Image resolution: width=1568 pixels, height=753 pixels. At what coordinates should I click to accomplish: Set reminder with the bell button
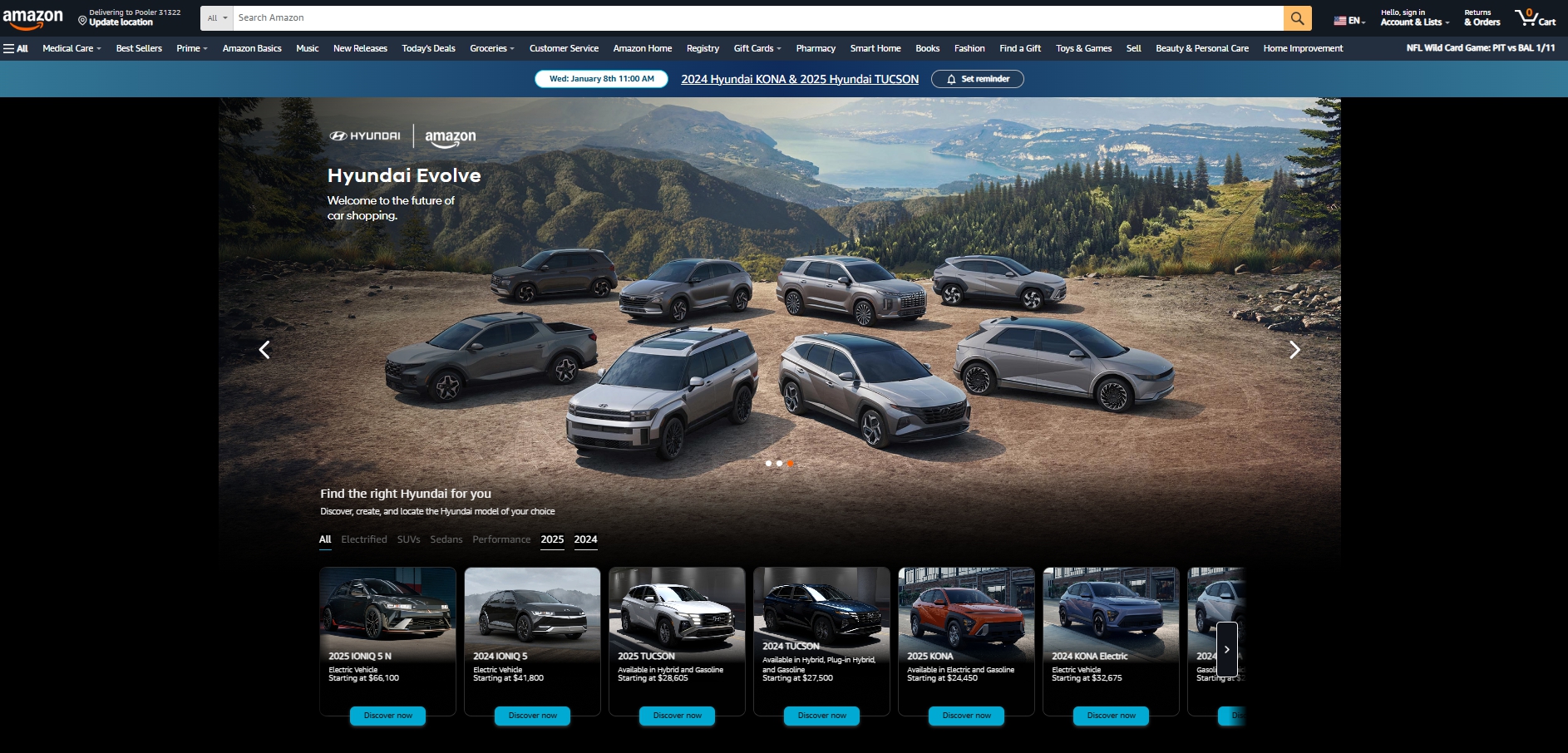[x=977, y=79]
